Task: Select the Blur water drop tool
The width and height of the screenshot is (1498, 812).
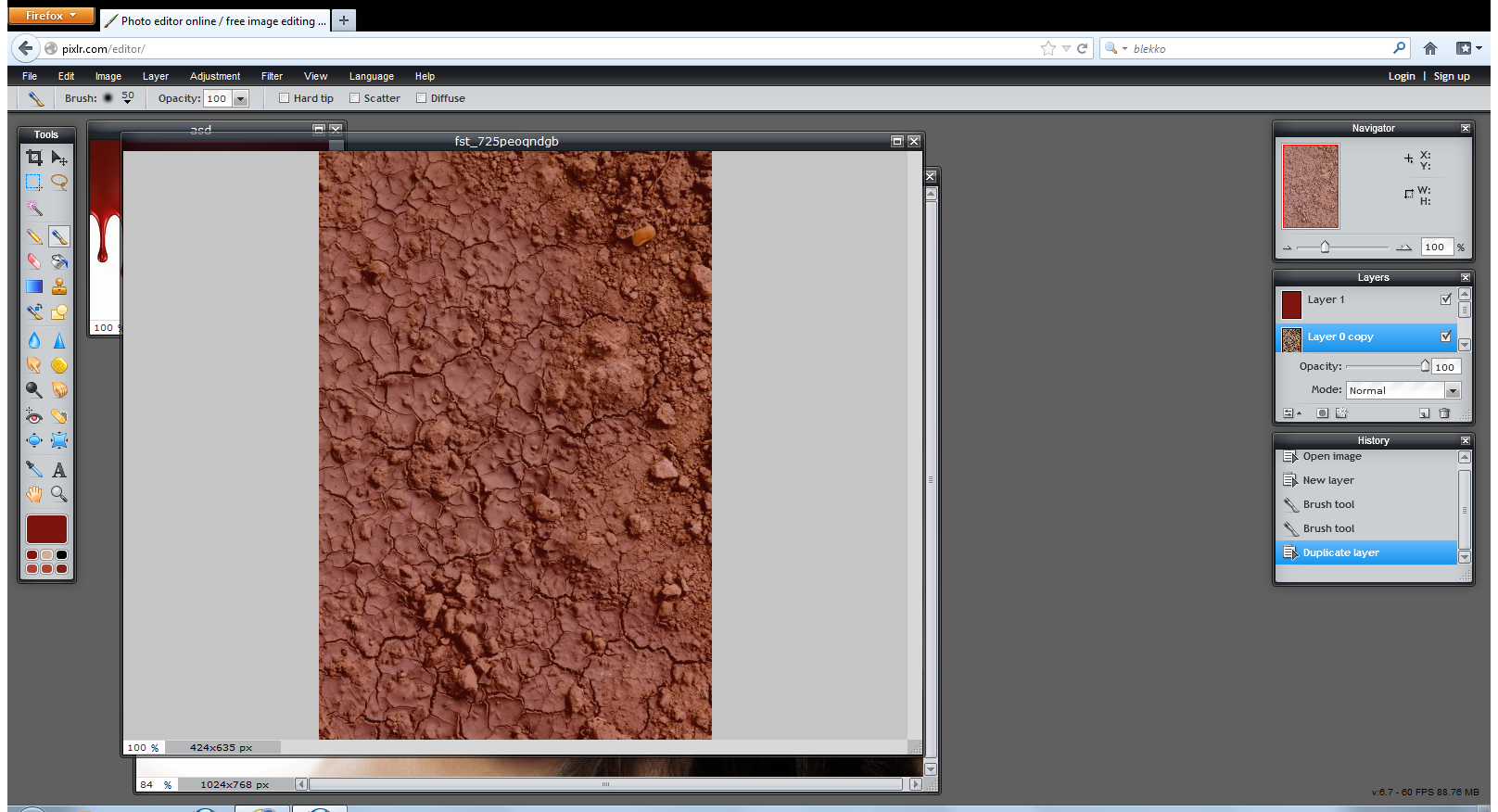Action: point(34,340)
